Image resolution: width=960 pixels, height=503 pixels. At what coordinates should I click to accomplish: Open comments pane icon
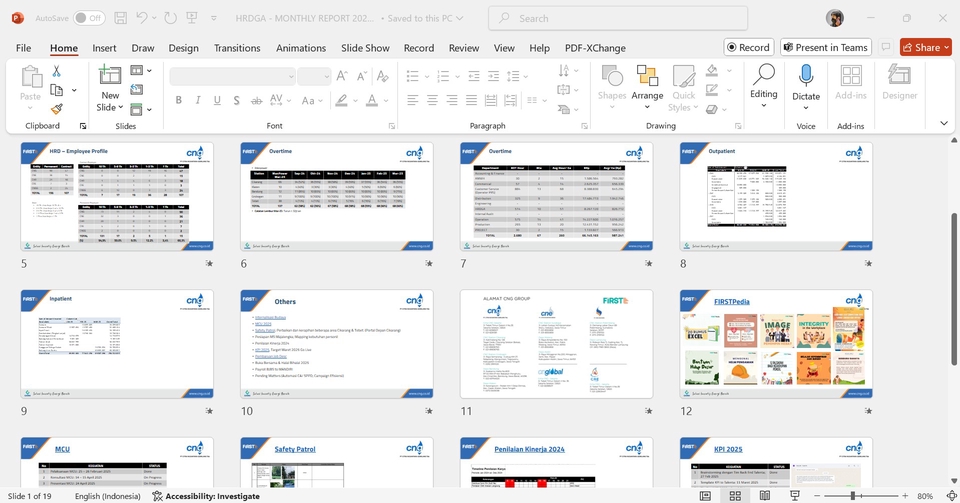(x=885, y=47)
